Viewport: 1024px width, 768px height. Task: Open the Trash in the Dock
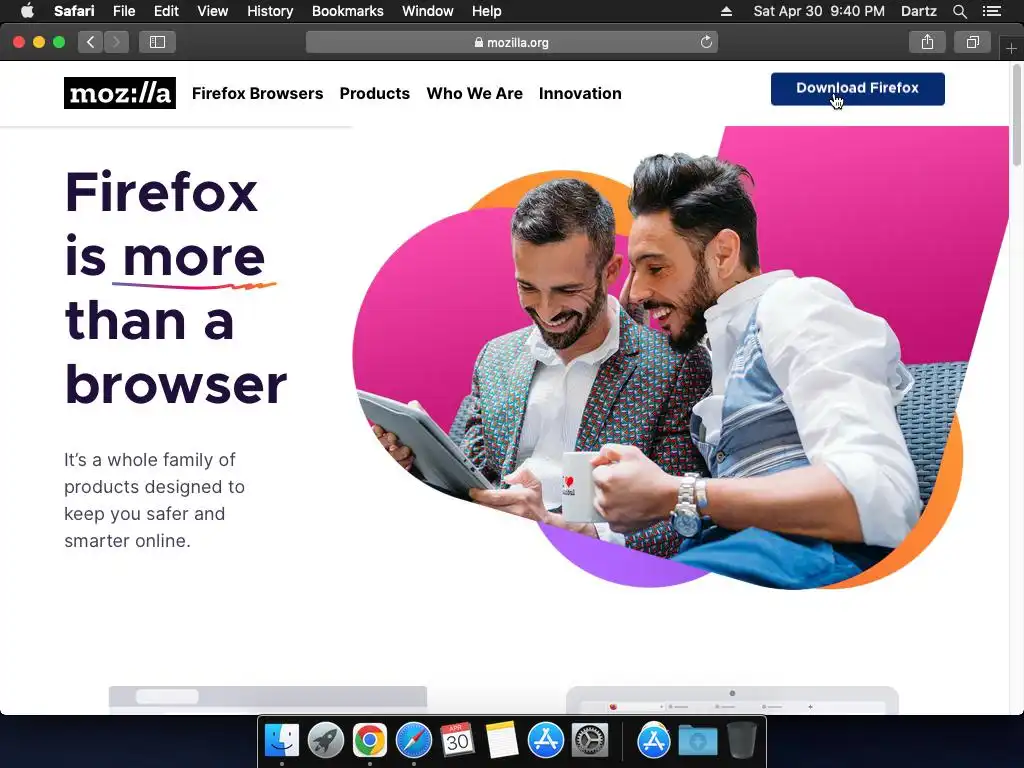[x=742, y=741]
